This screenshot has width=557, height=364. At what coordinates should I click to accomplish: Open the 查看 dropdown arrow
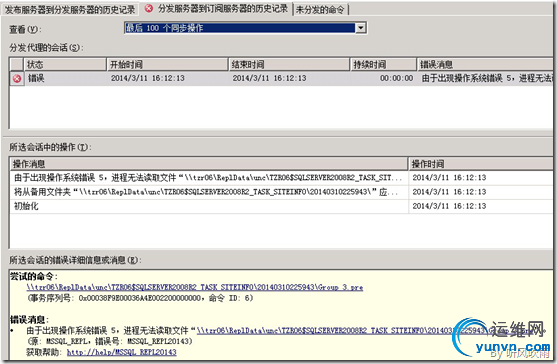tap(361, 28)
